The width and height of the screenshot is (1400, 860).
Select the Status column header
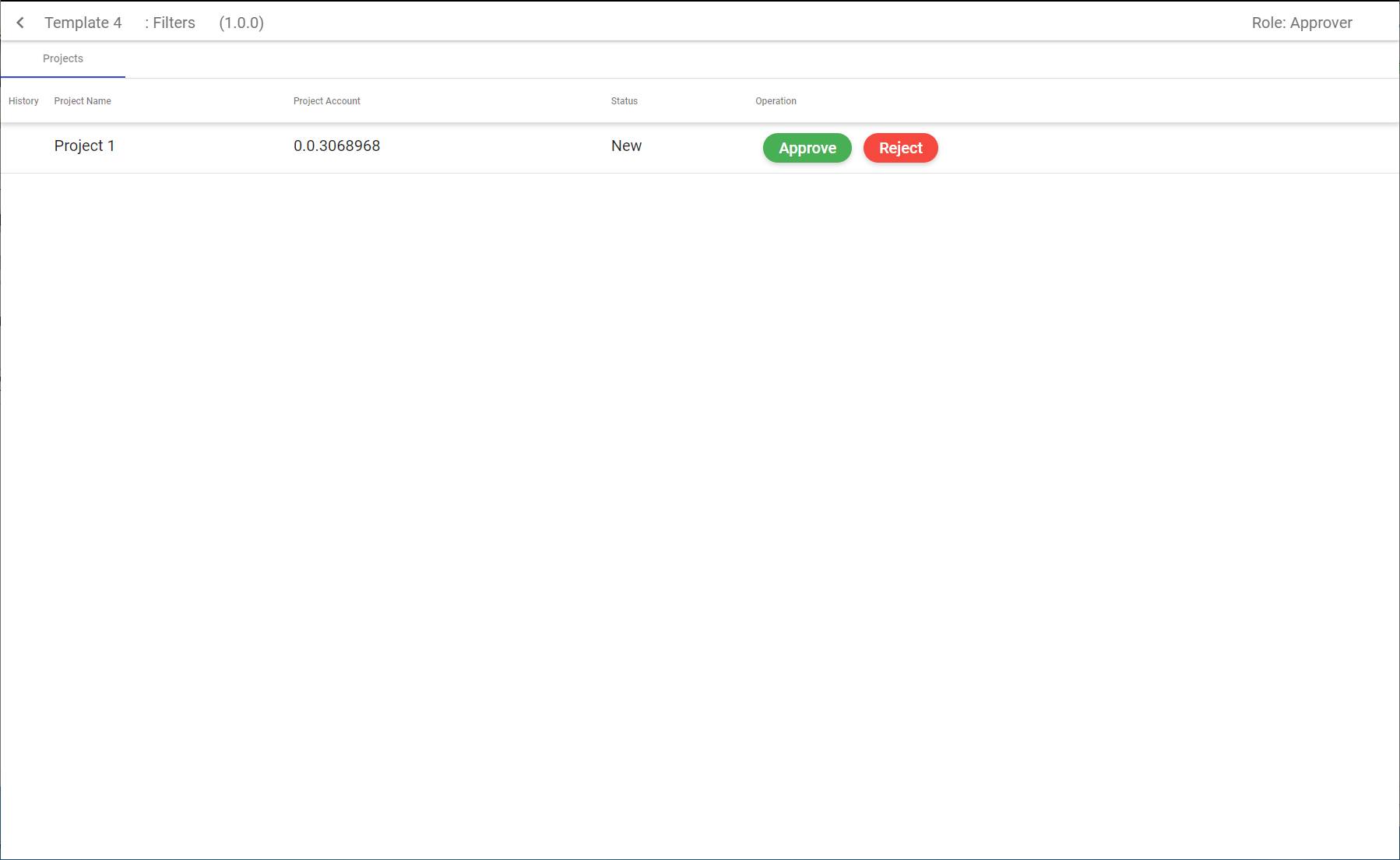pyautogui.click(x=624, y=101)
